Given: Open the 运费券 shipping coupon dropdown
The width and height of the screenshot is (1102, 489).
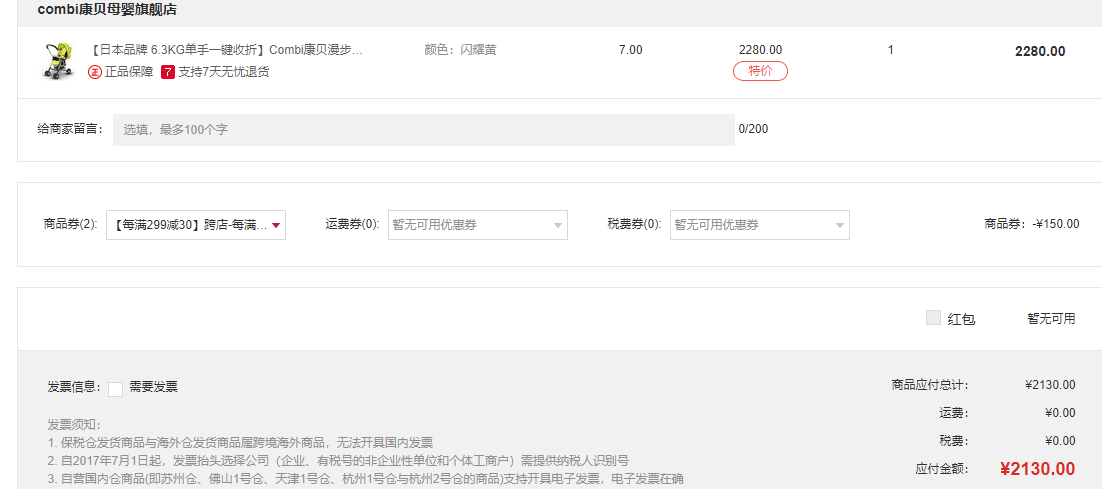Looking at the screenshot, I should point(478,225).
